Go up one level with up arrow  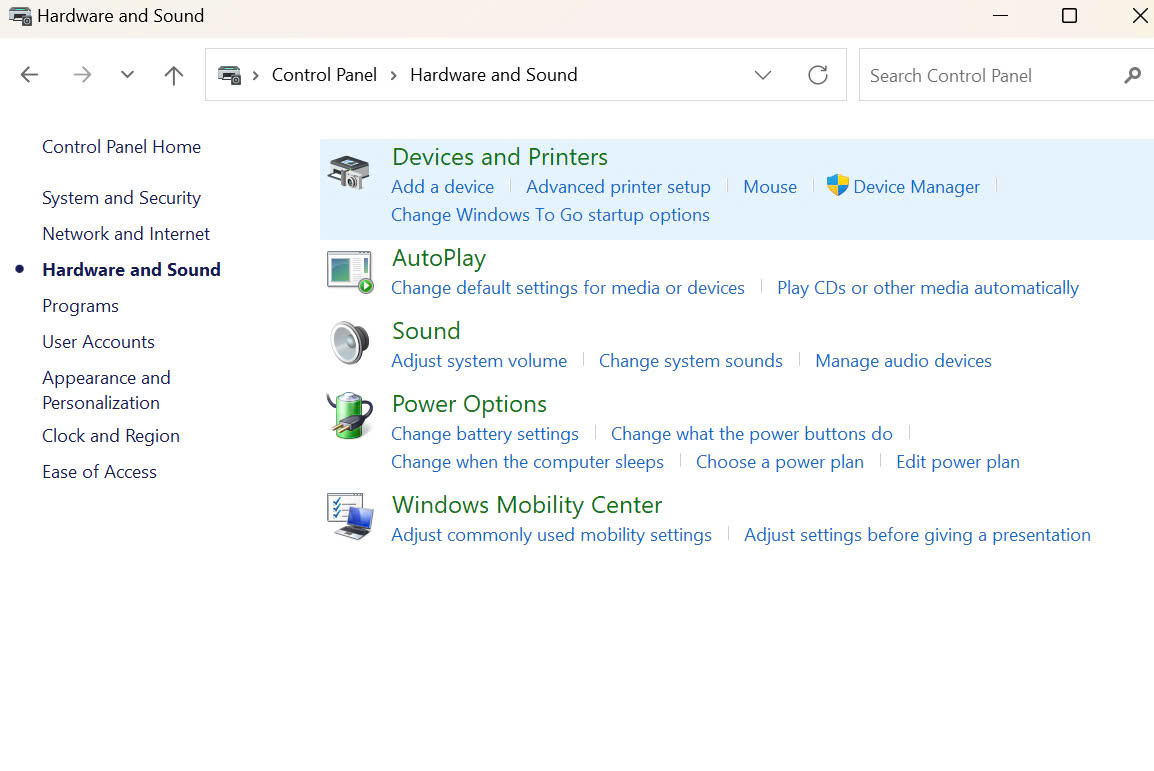click(x=174, y=75)
